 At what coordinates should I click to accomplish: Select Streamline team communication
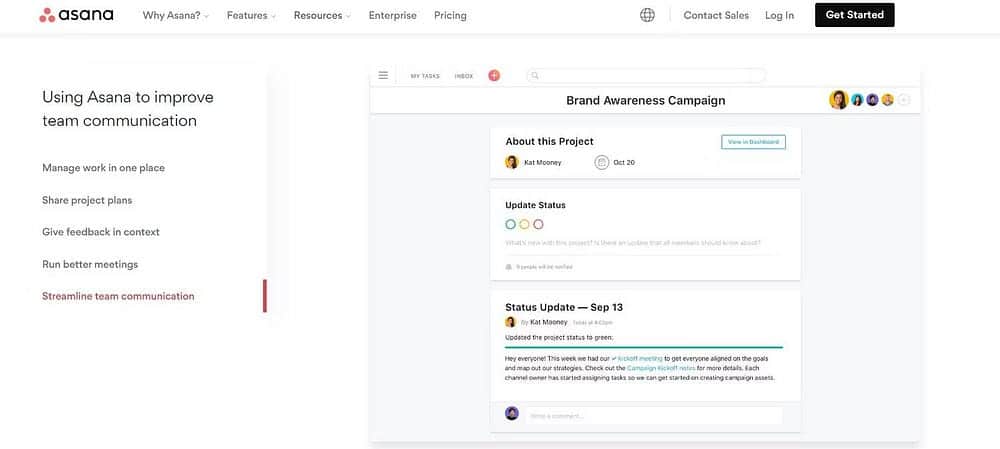118,296
